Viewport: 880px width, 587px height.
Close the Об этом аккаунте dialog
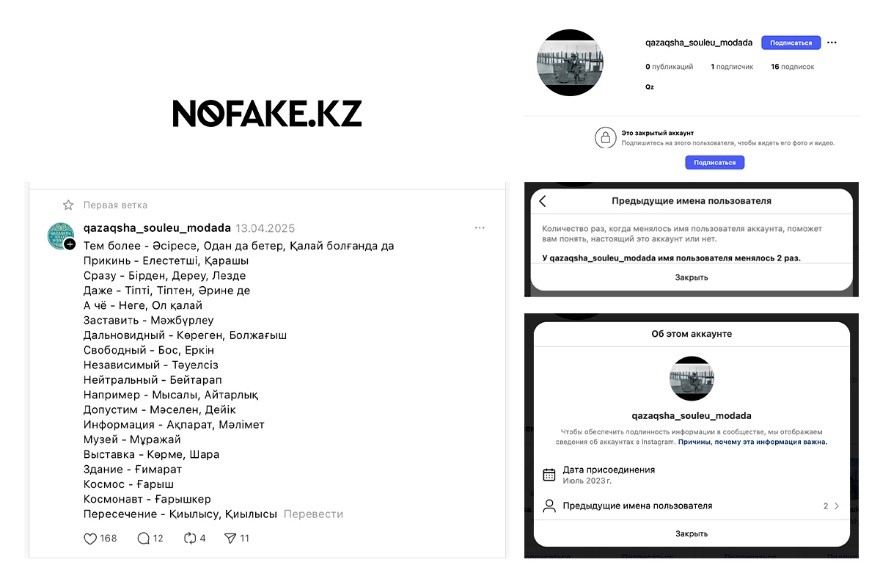click(x=691, y=533)
